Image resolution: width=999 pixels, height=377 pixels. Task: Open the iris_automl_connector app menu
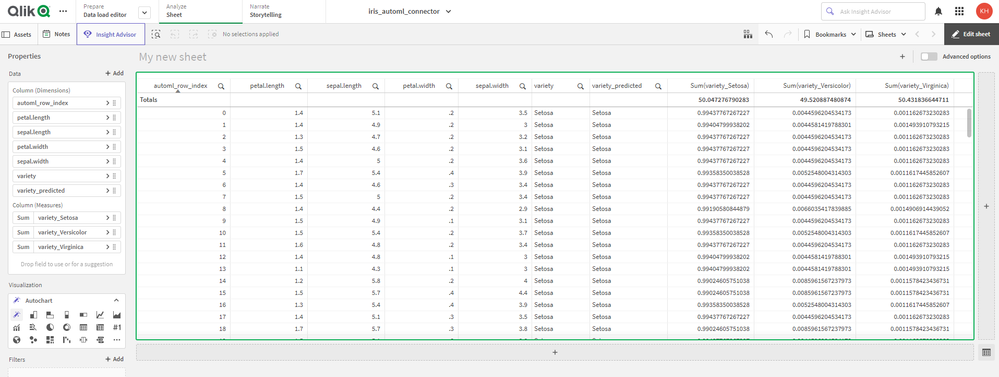coord(410,11)
